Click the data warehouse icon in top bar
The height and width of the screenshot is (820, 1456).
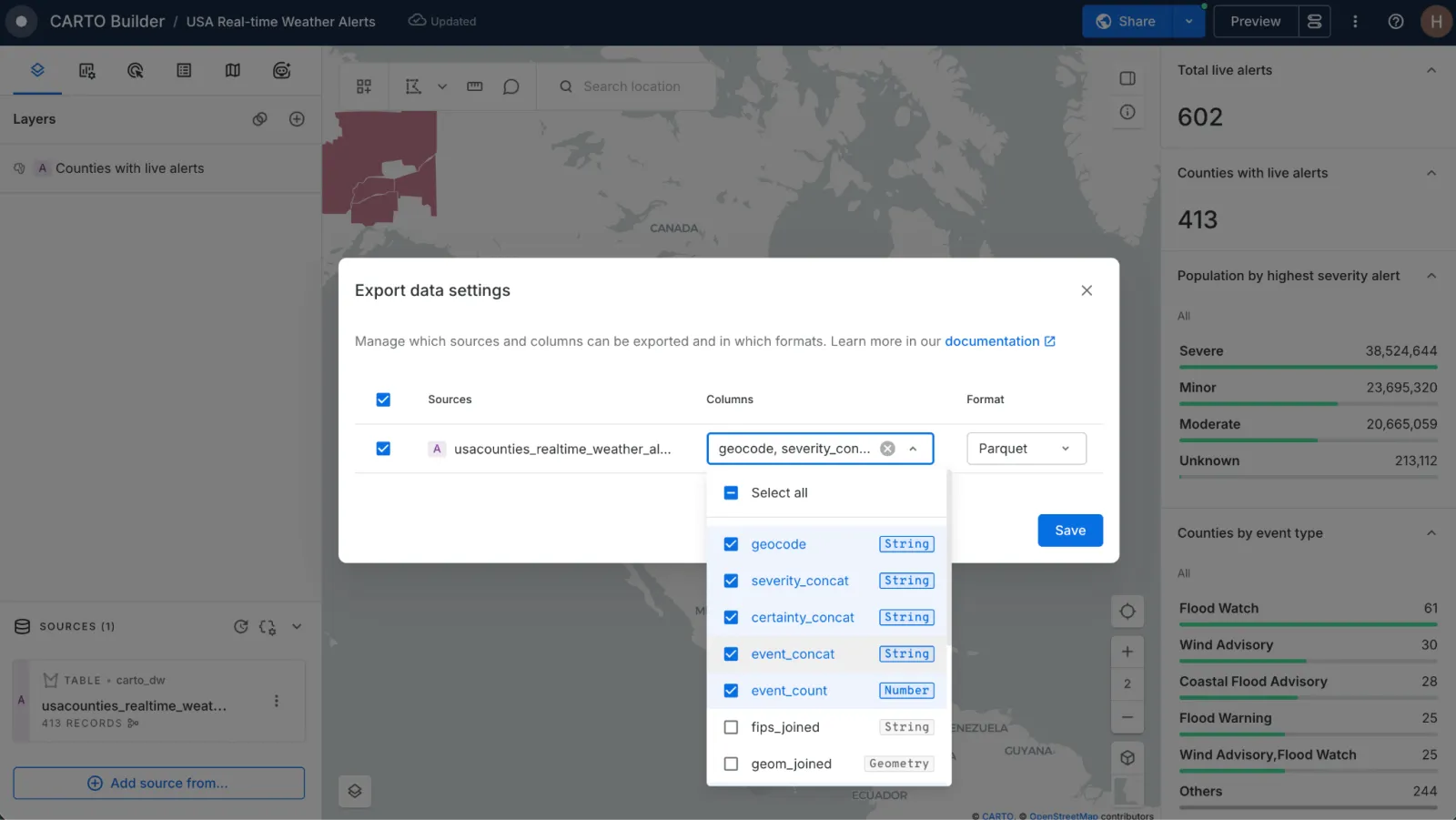(1315, 21)
